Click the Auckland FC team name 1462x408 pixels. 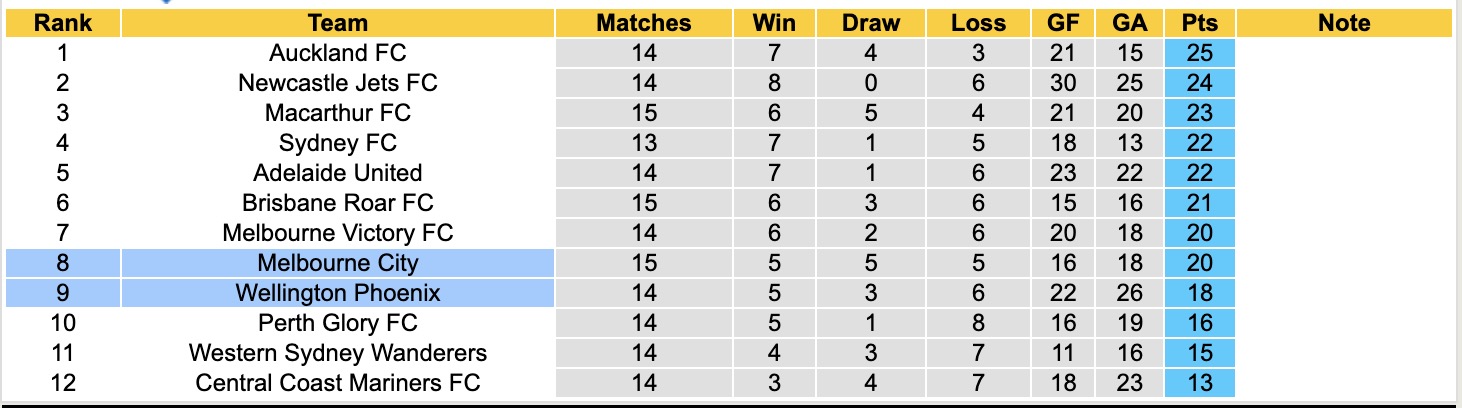337,53
